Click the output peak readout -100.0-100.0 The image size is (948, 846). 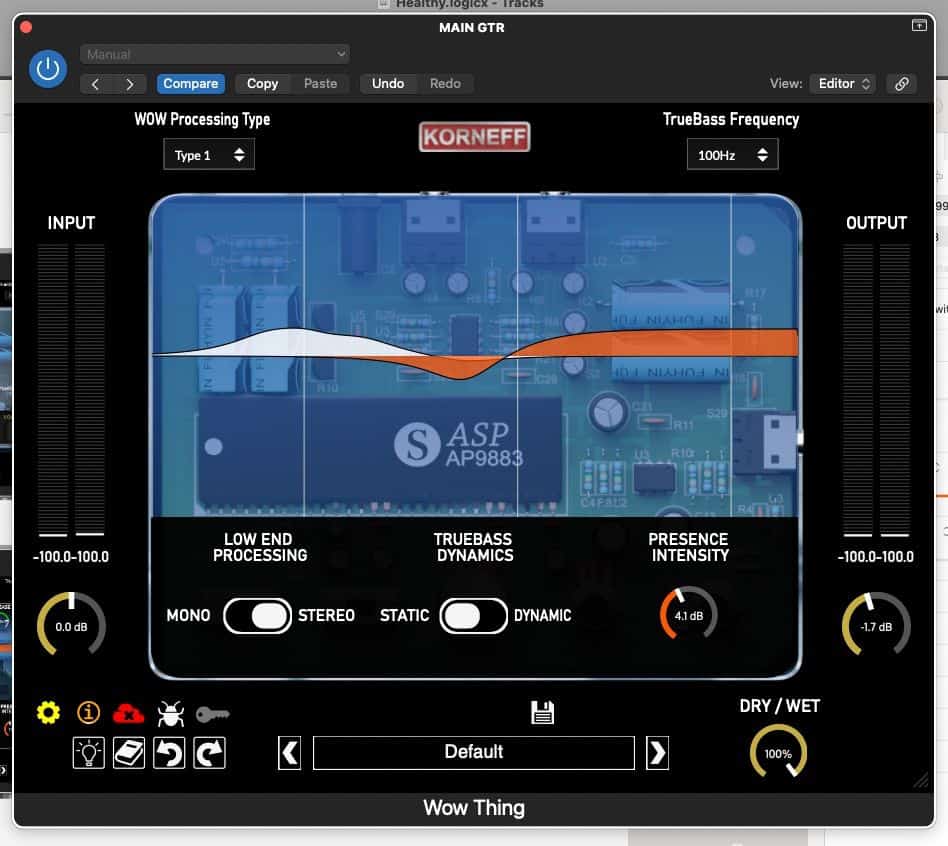[x=875, y=557]
